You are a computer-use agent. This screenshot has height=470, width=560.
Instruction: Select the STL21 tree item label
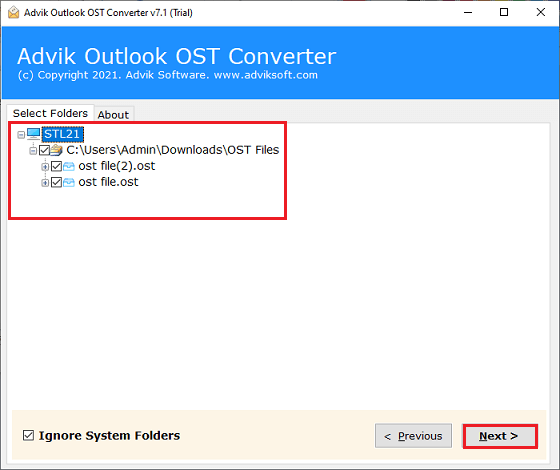click(x=62, y=134)
